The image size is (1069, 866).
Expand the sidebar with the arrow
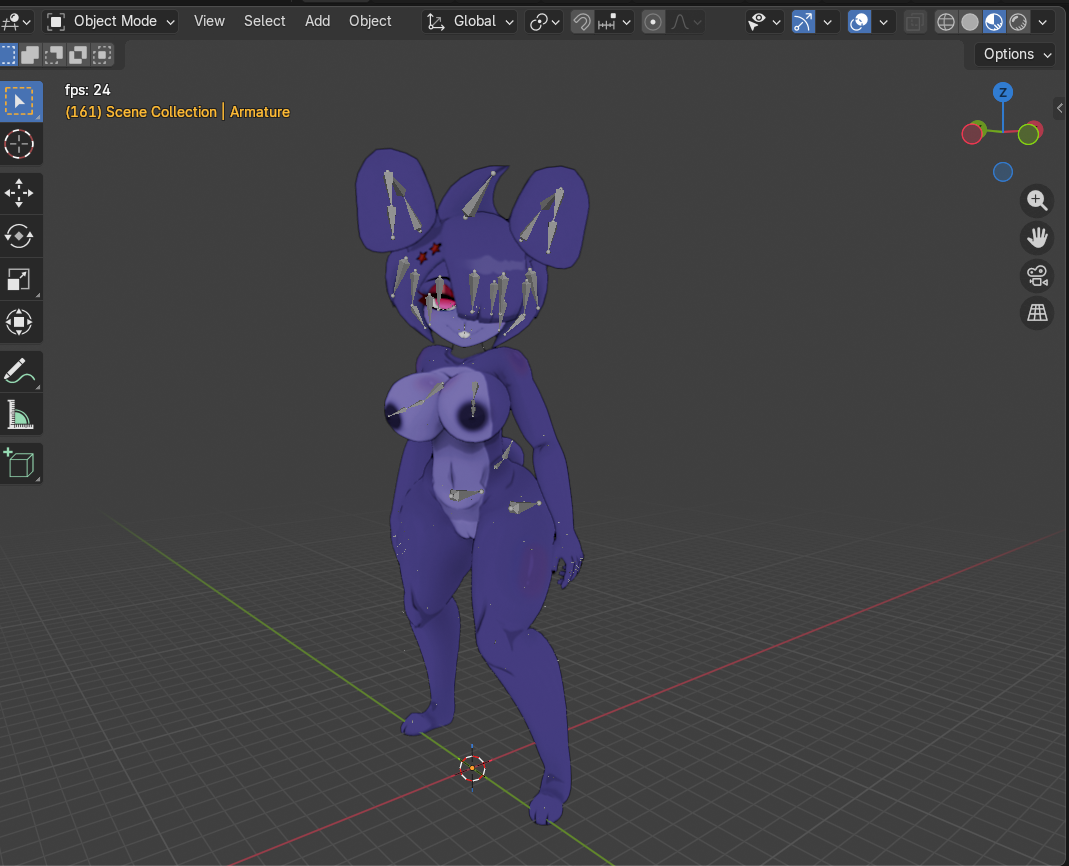pos(1059,108)
